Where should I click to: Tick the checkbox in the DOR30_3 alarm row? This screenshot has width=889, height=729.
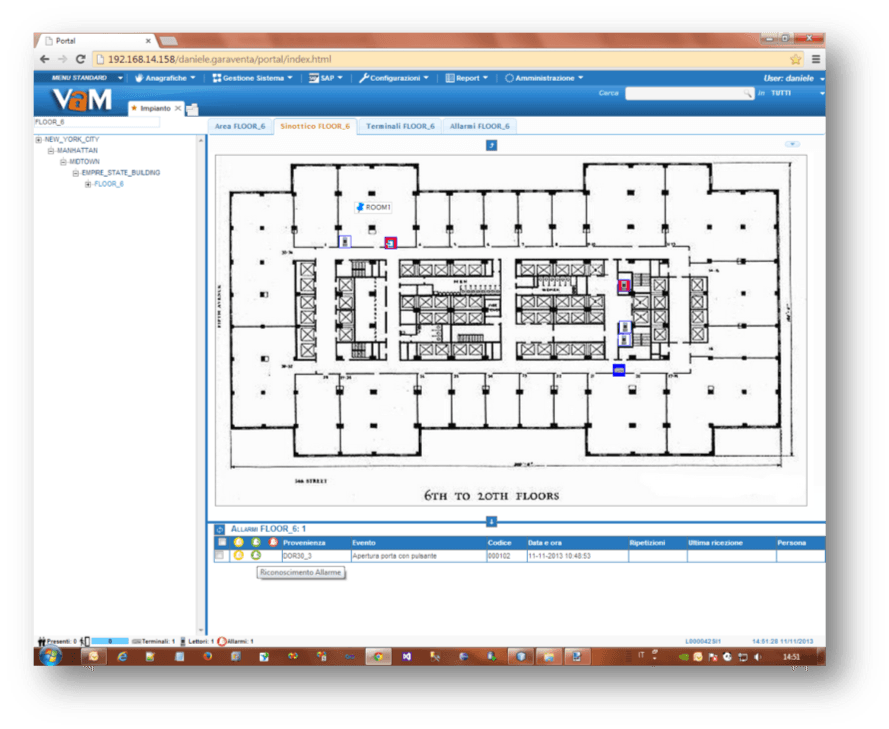click(x=220, y=555)
